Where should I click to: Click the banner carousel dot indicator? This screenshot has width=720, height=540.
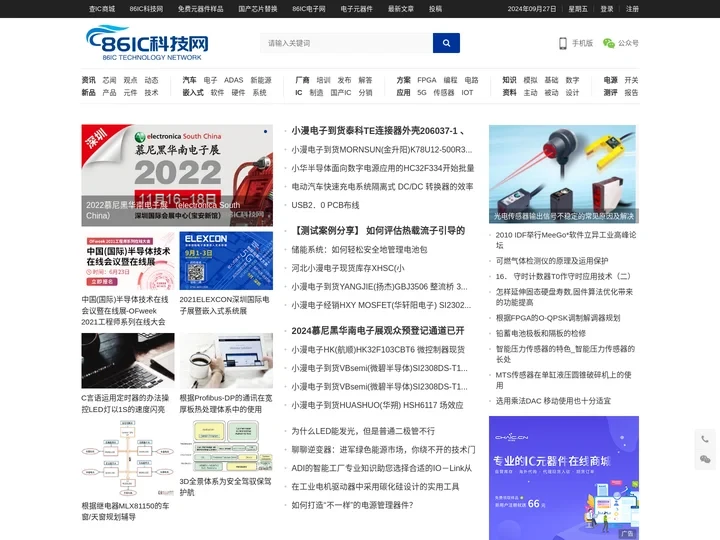point(265,131)
